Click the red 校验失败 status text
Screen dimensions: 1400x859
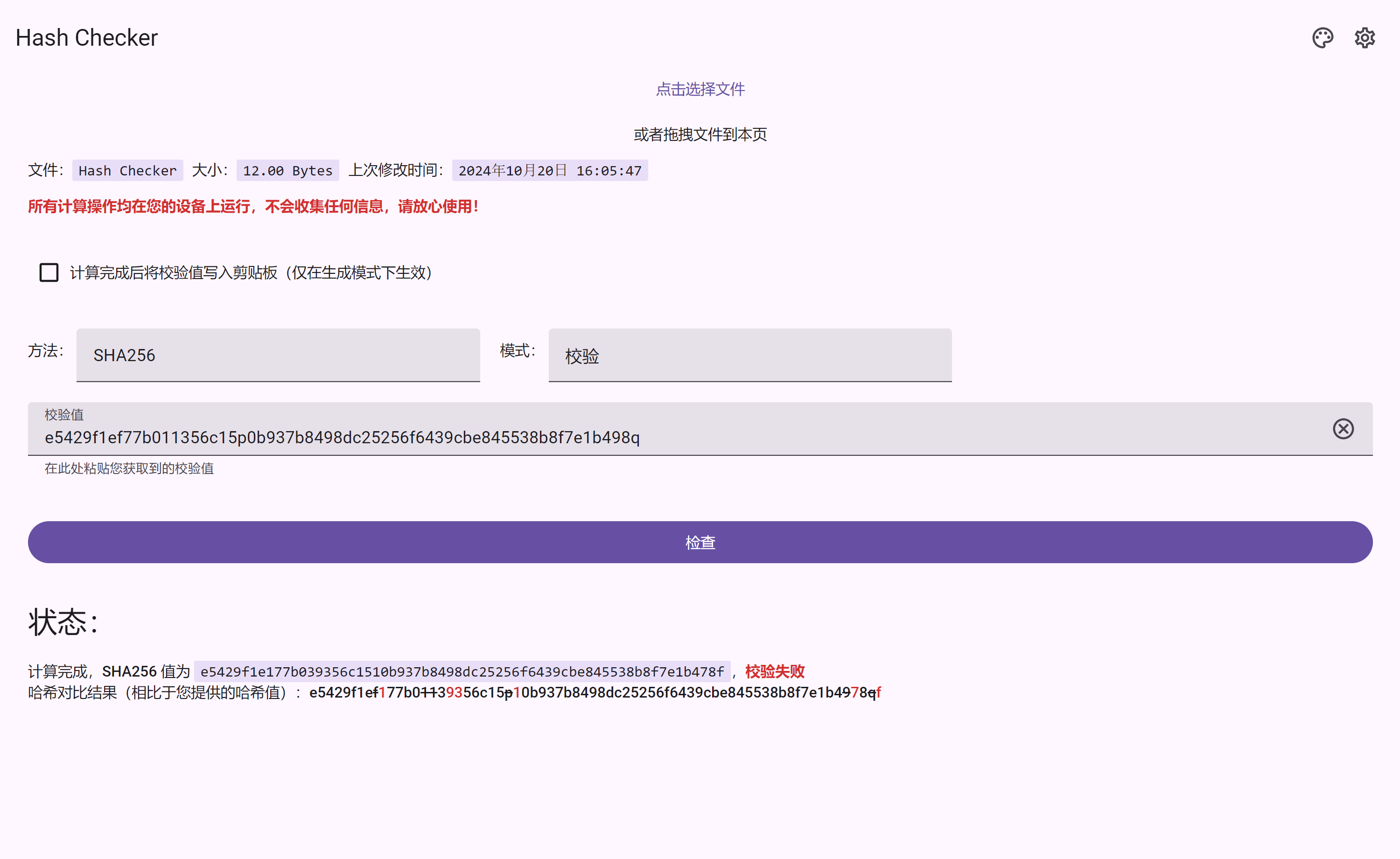[x=774, y=671]
